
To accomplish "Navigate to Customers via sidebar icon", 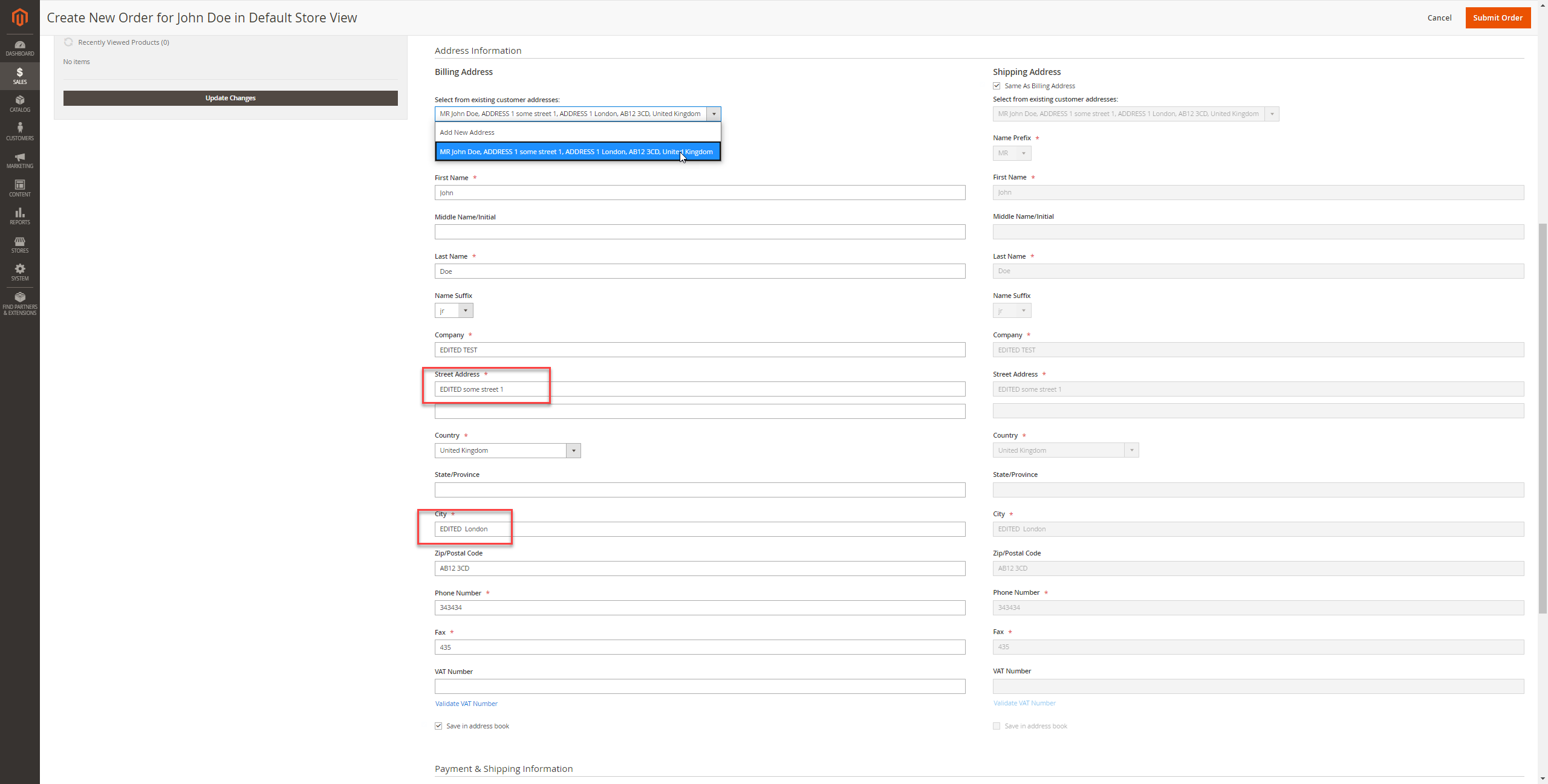I will [x=20, y=131].
